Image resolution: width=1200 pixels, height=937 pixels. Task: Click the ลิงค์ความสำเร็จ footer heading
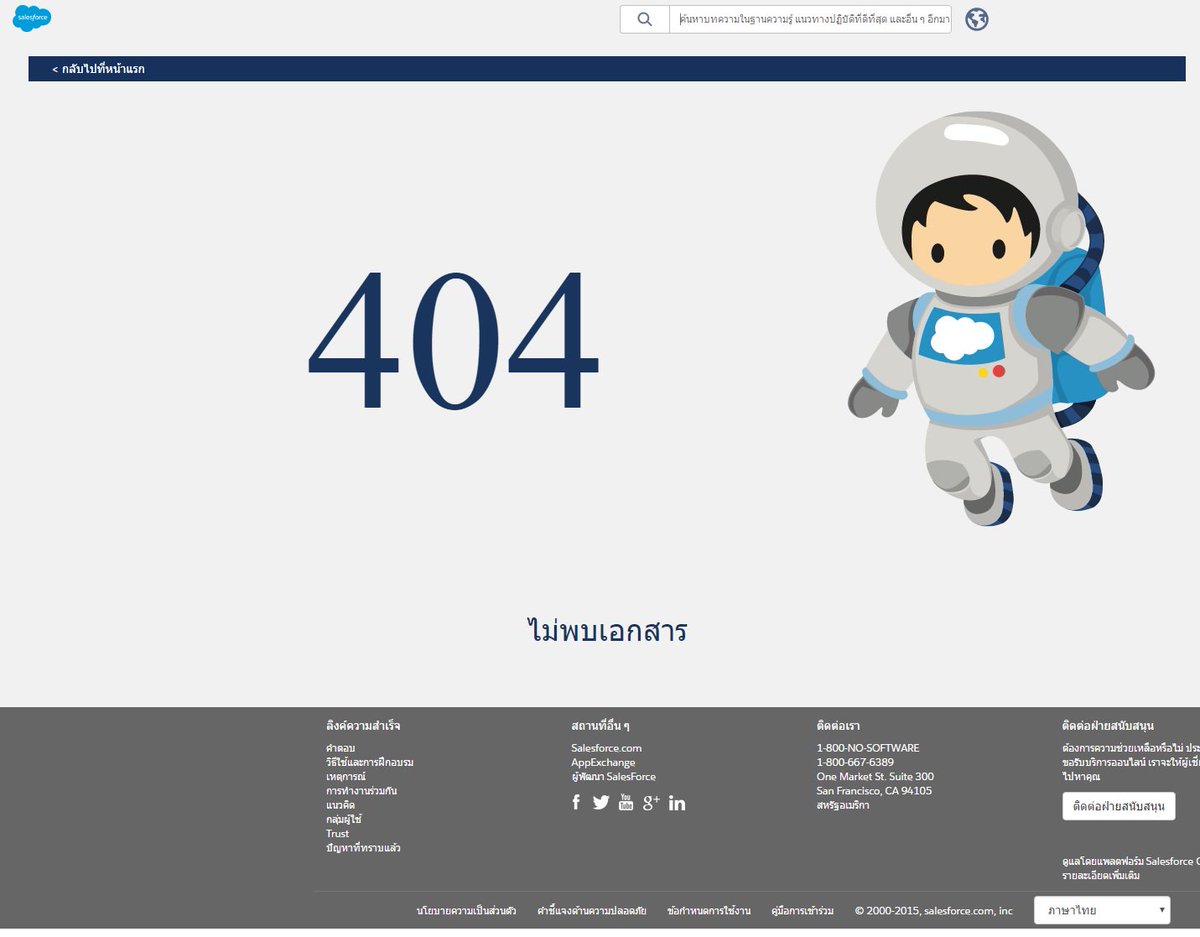click(x=363, y=725)
